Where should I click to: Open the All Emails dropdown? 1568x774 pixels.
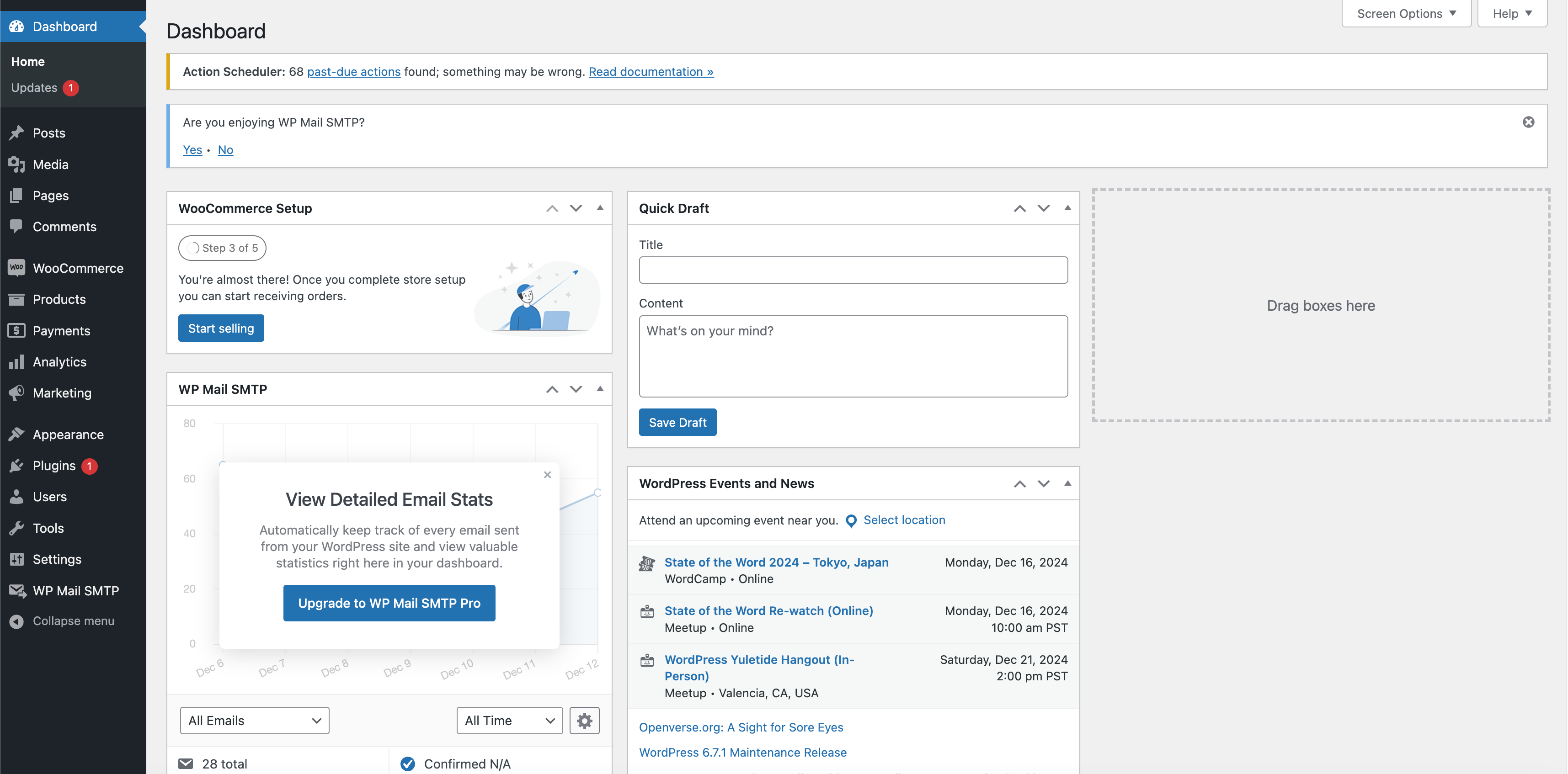255,721
